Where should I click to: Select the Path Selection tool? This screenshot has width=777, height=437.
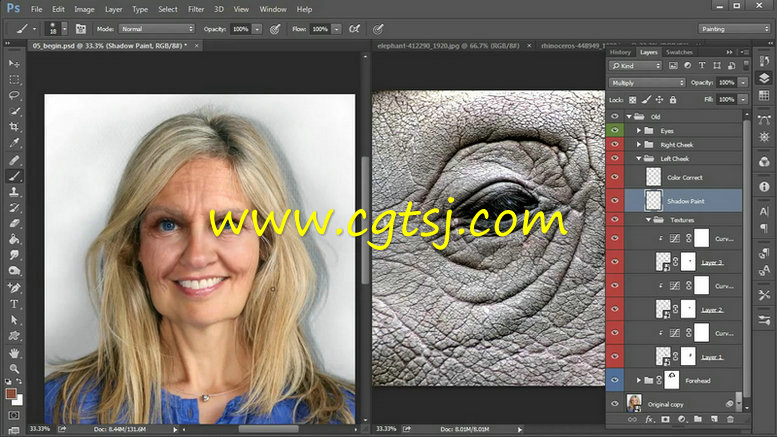[x=14, y=320]
